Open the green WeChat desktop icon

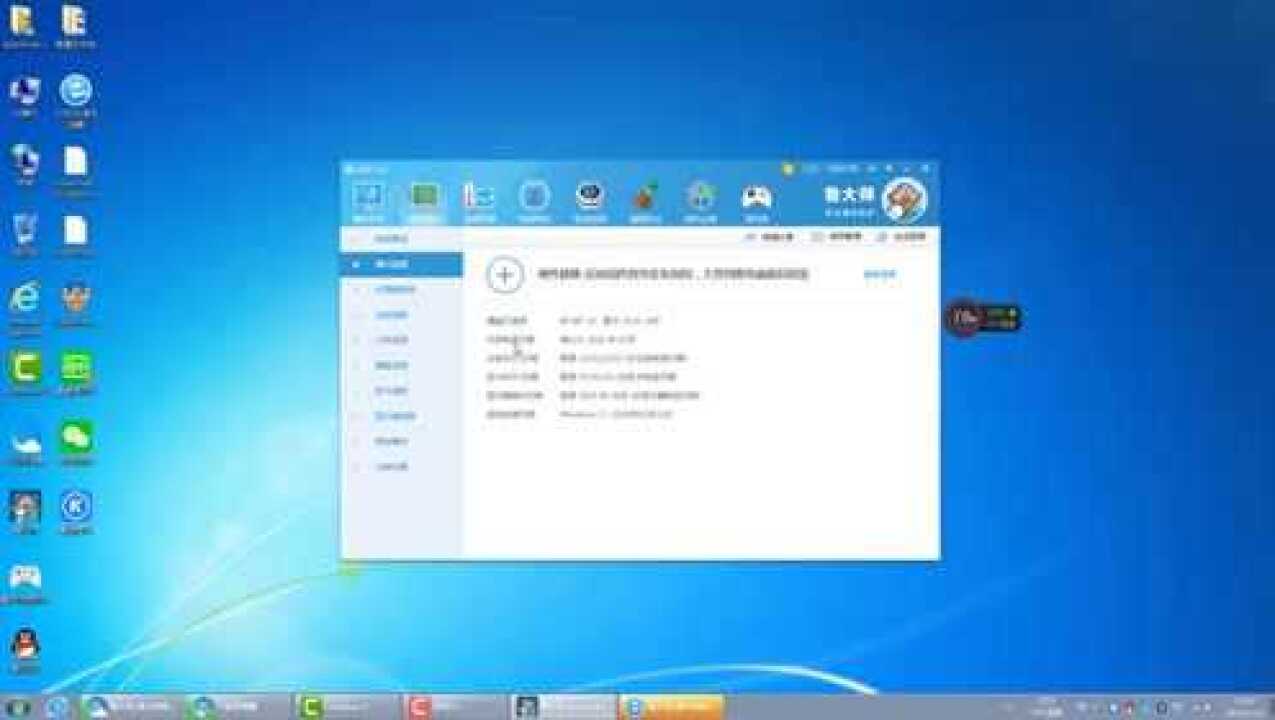[x=76, y=438]
